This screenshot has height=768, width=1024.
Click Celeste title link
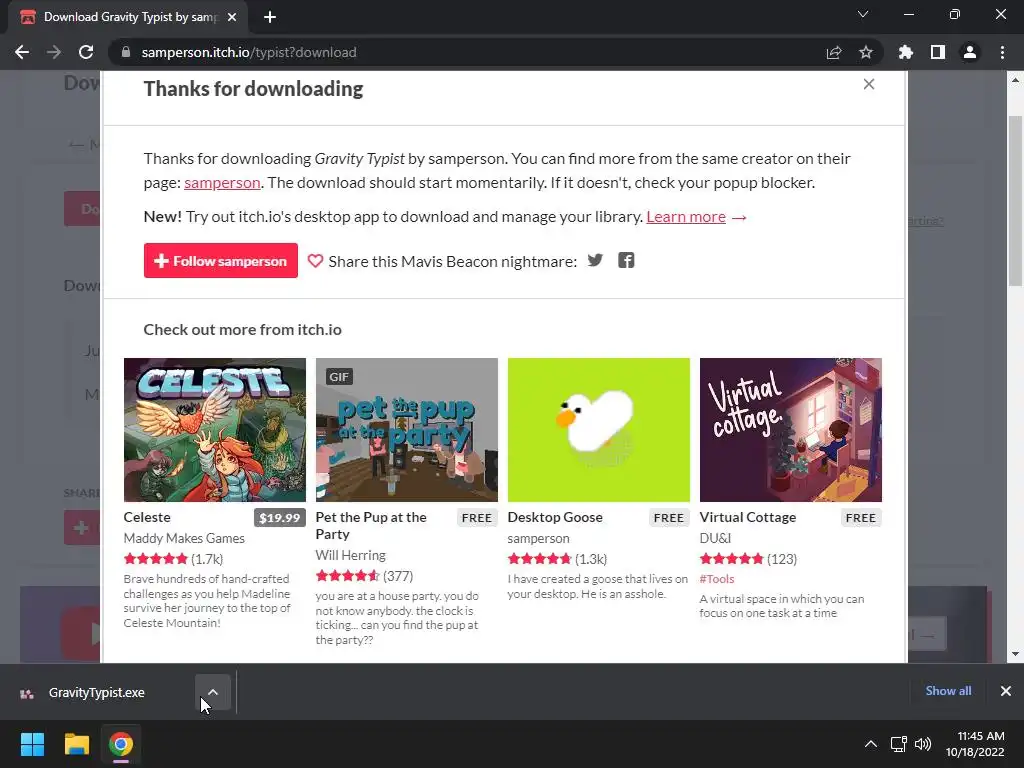click(x=147, y=517)
